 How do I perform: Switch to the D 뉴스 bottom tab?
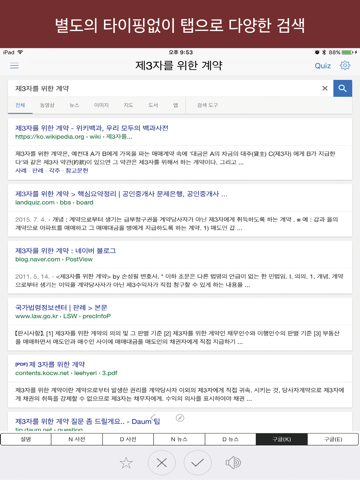[x=231, y=439]
